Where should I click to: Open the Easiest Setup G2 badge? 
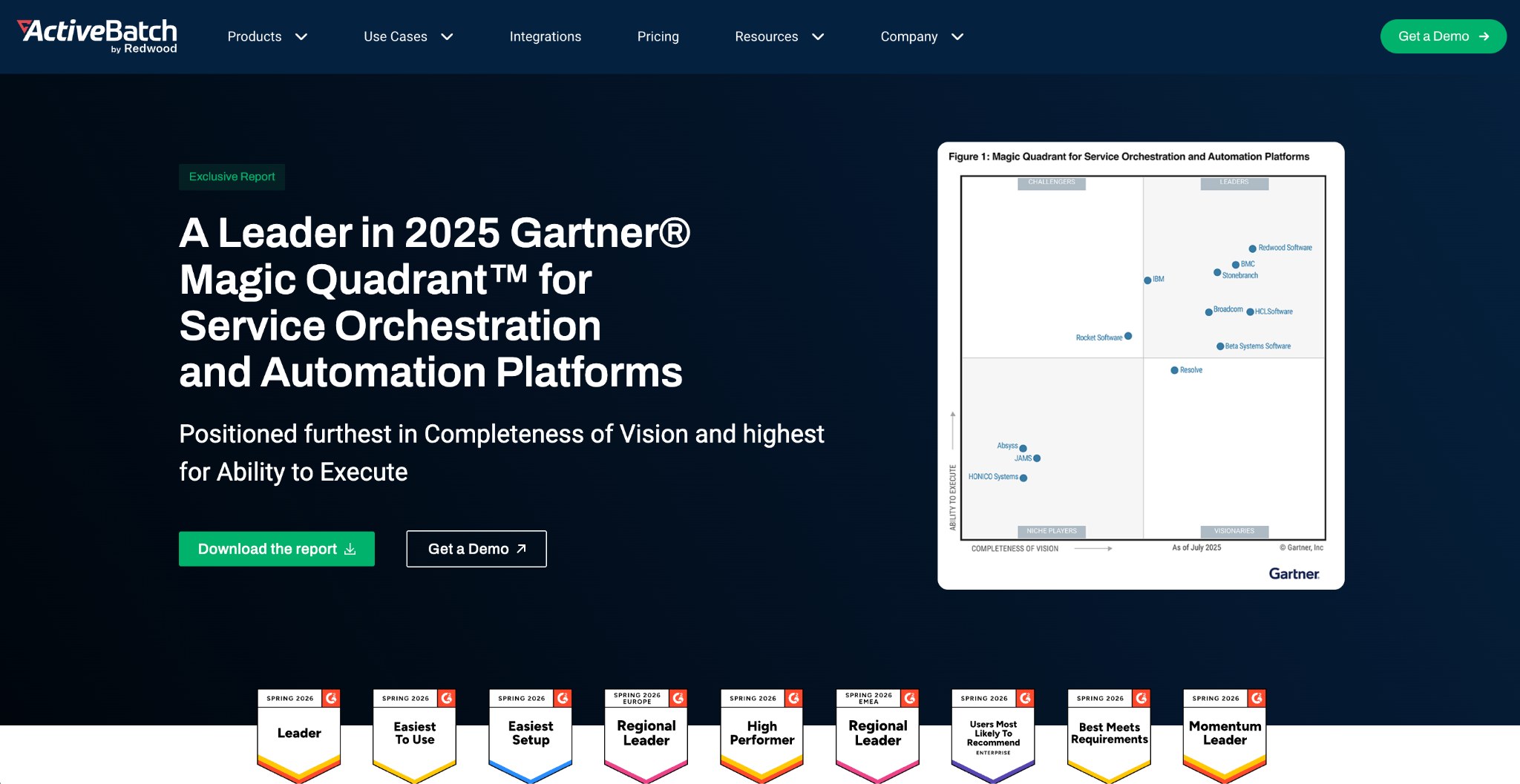click(531, 736)
